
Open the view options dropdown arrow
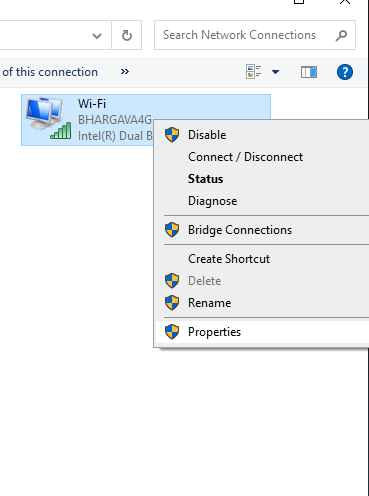pos(275,72)
